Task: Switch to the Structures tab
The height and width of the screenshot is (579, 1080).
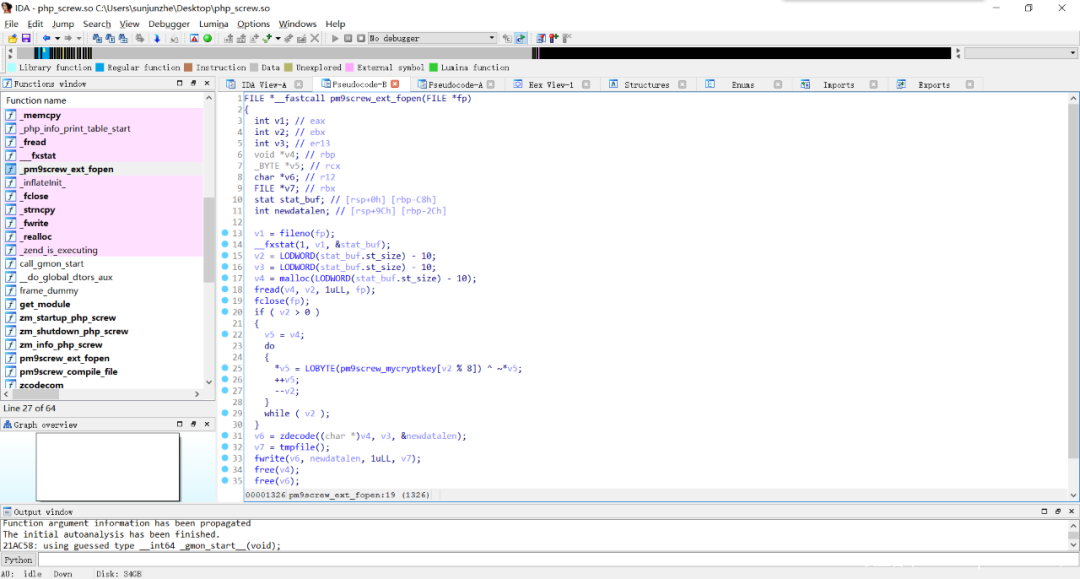Action: pyautogui.click(x=646, y=85)
